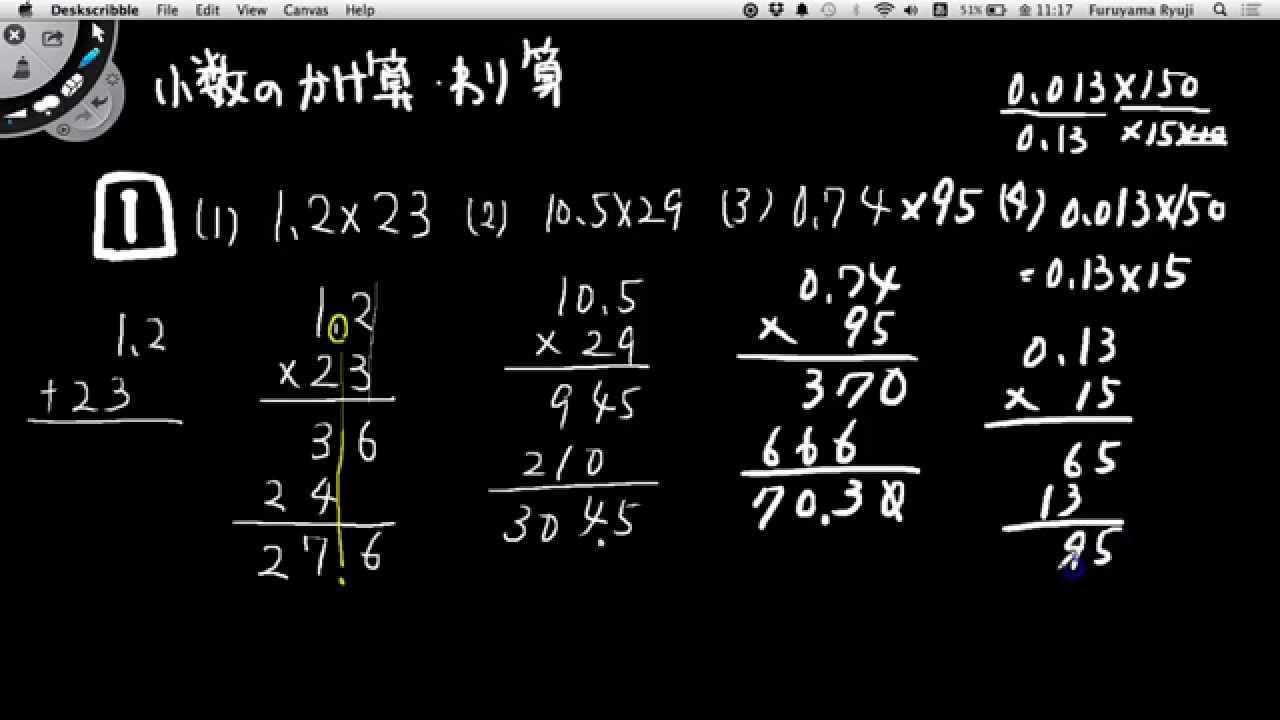Open the tool wheel settings gear

point(112,78)
